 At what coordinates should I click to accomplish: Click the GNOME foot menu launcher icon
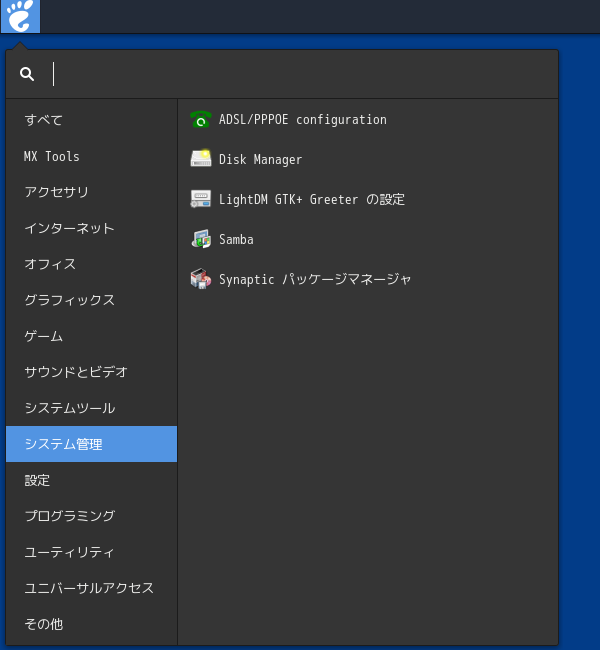click(x=20, y=16)
